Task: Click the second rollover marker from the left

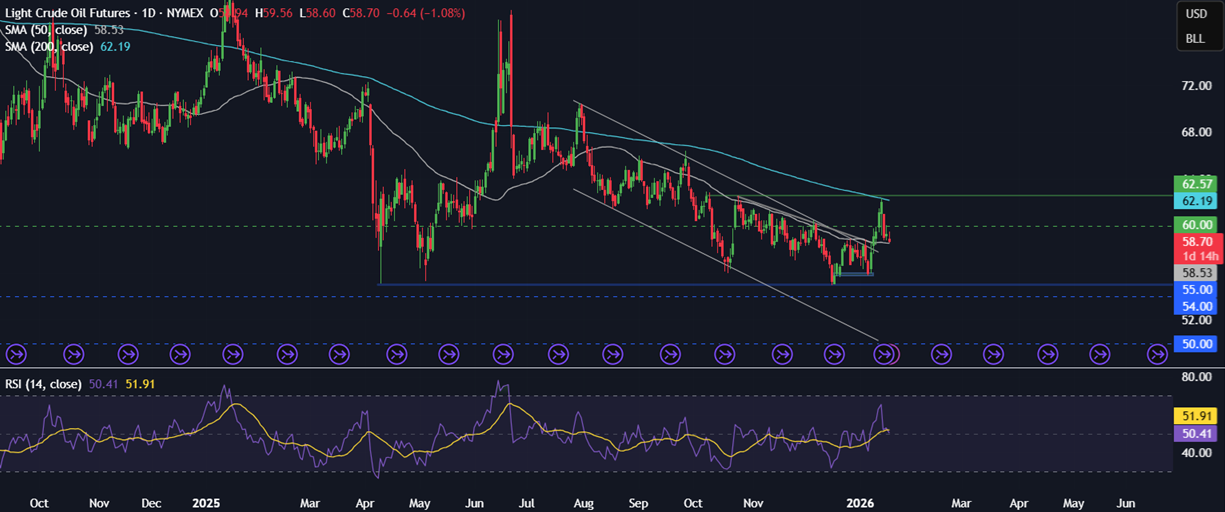Action: [x=74, y=353]
